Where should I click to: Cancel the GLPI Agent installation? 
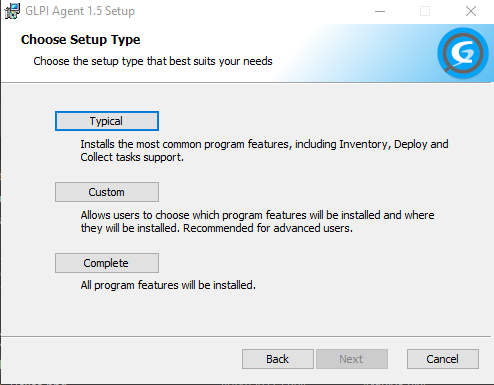point(443,359)
